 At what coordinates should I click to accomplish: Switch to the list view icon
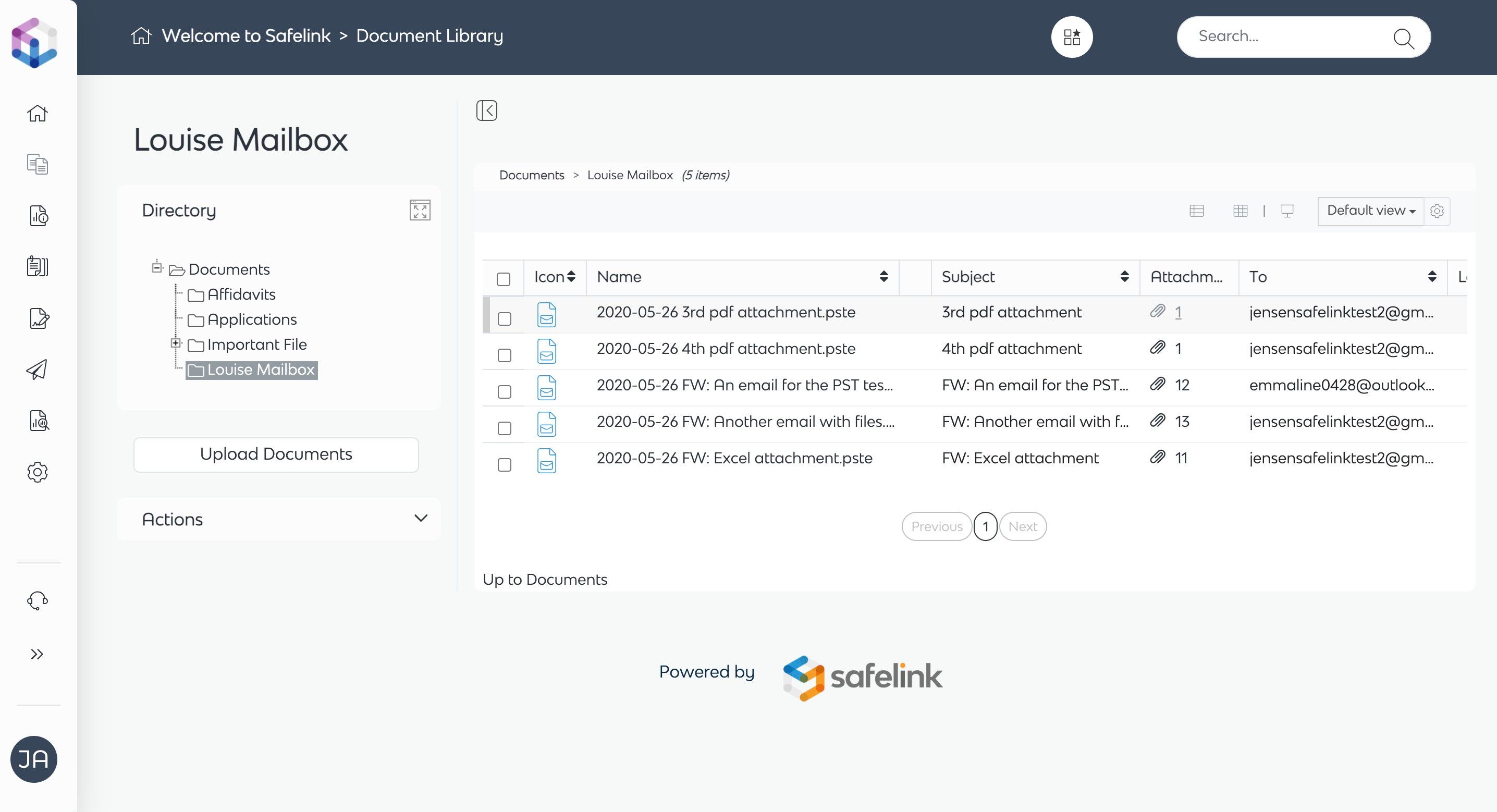pyautogui.click(x=1197, y=211)
